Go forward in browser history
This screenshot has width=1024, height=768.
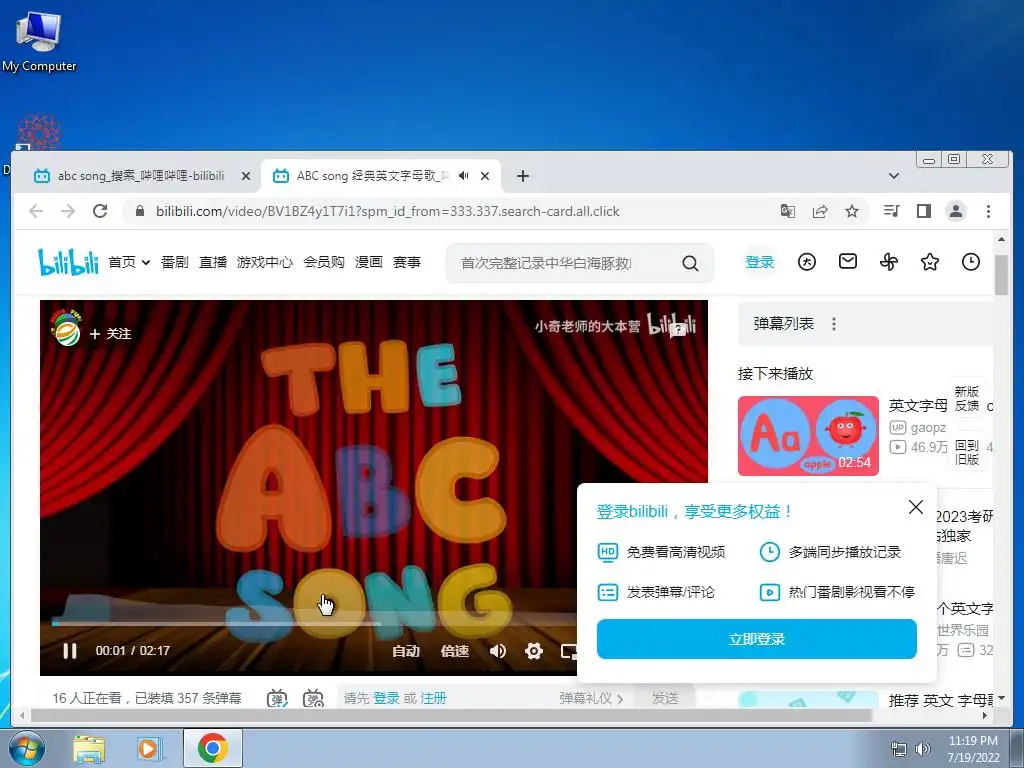68,211
